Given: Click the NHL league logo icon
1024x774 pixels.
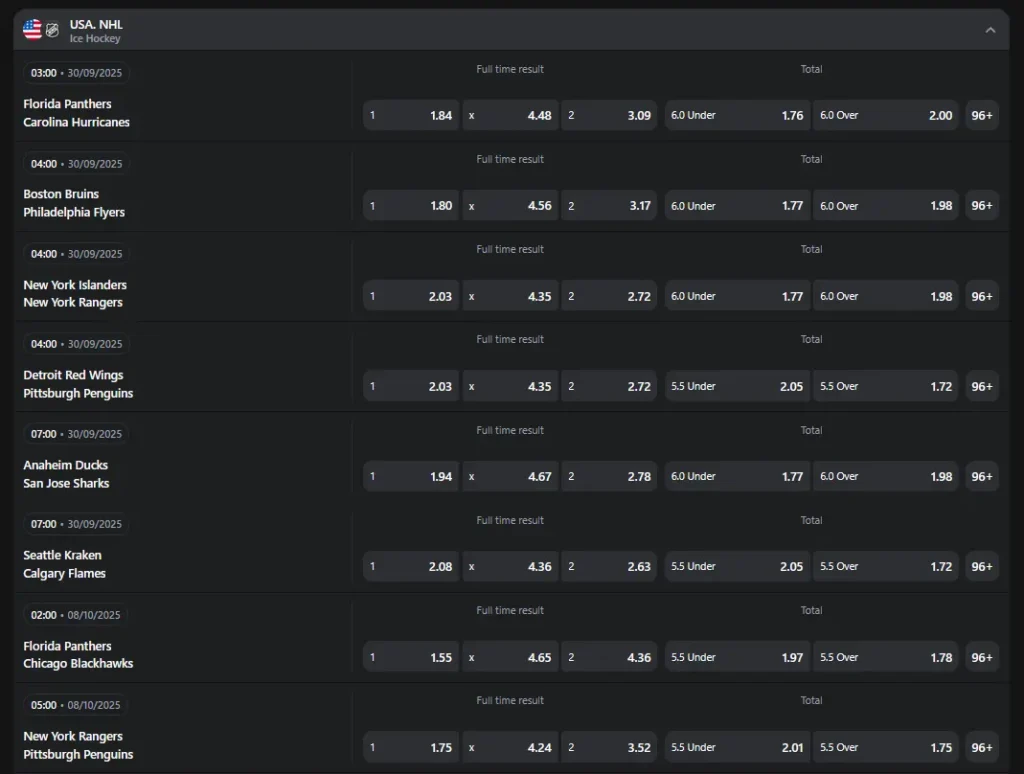Looking at the screenshot, I should click(53, 30).
